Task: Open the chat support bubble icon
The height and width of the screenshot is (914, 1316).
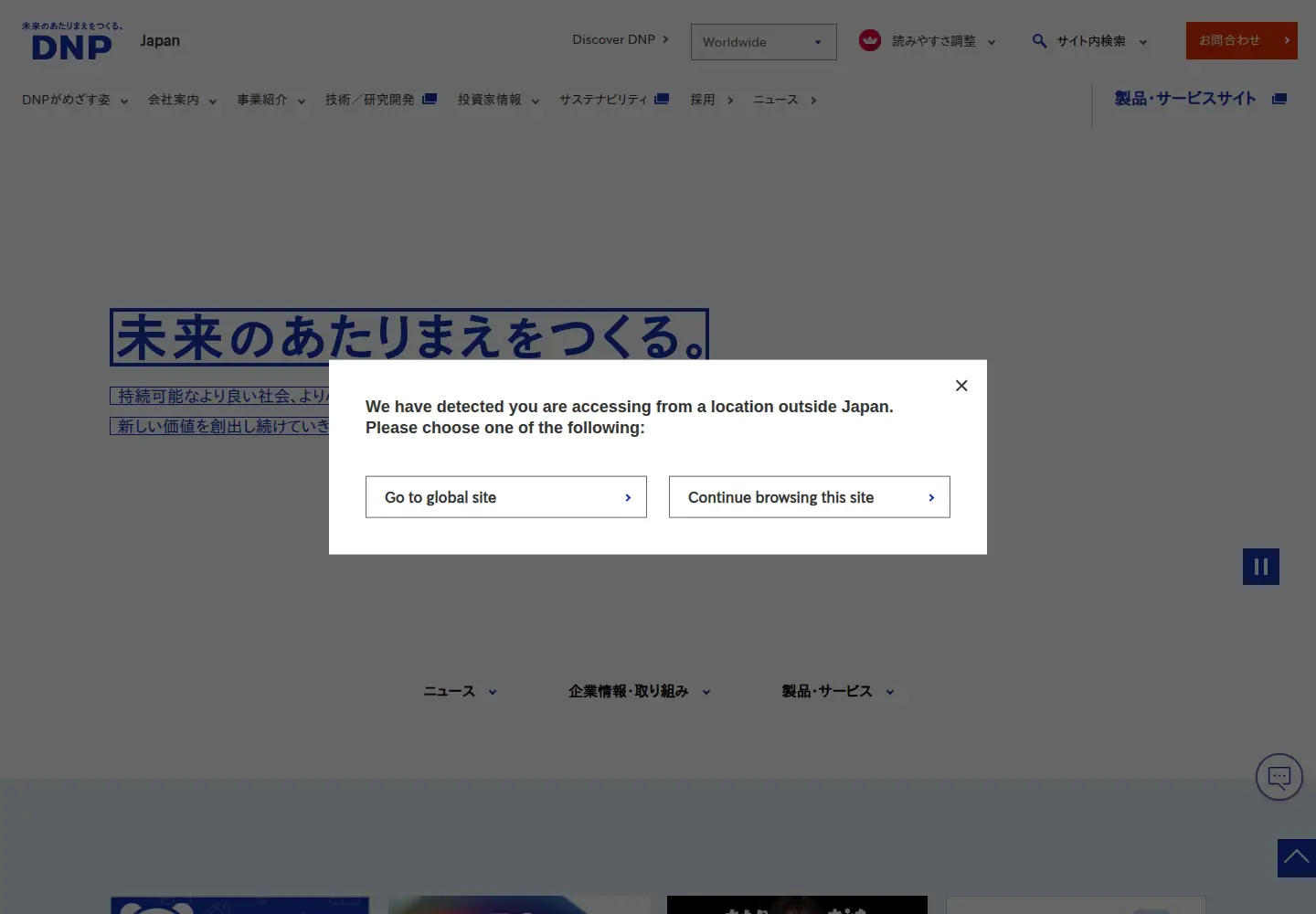Action: [x=1279, y=777]
